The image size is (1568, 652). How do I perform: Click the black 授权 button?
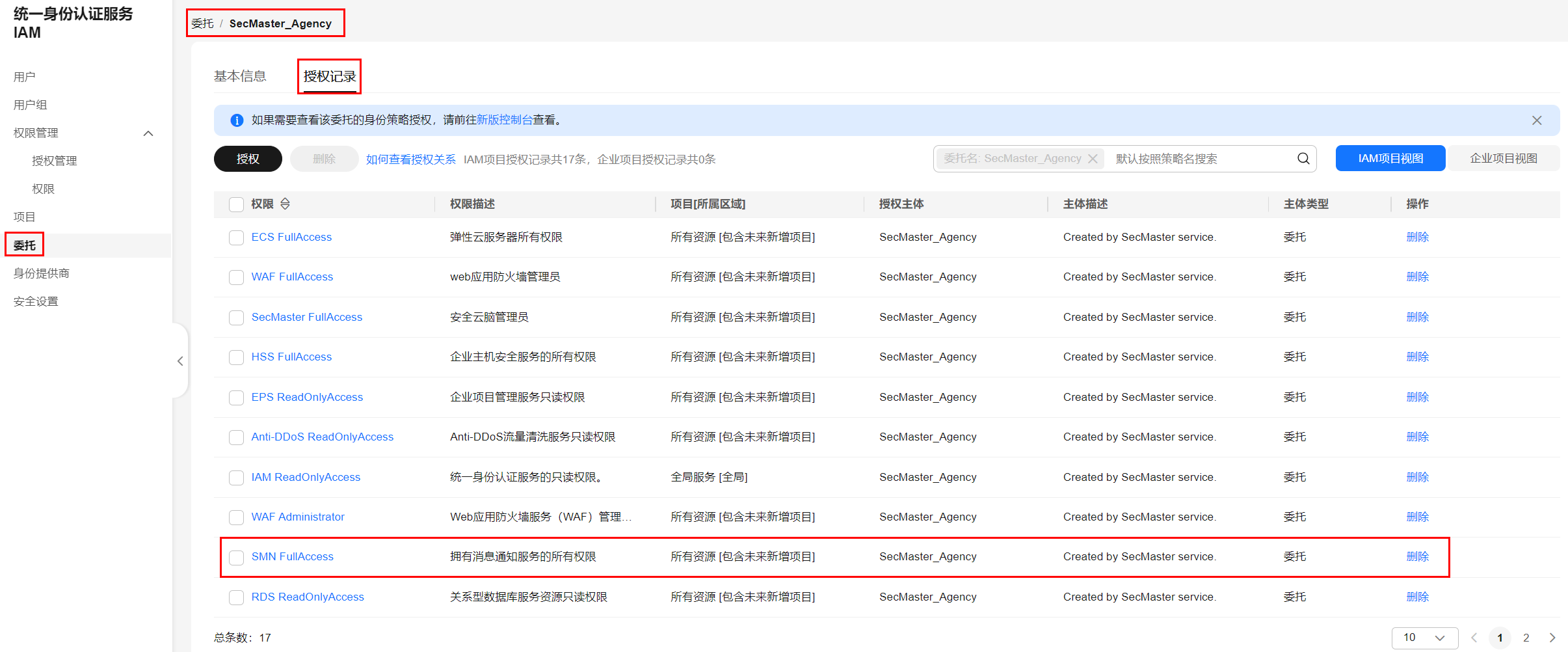(248, 159)
